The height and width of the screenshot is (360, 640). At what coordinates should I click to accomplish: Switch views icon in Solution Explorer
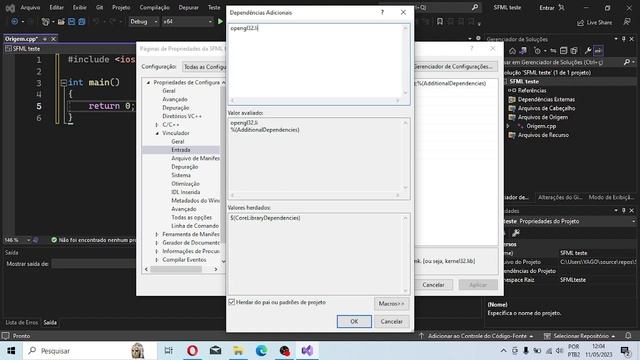(523, 51)
